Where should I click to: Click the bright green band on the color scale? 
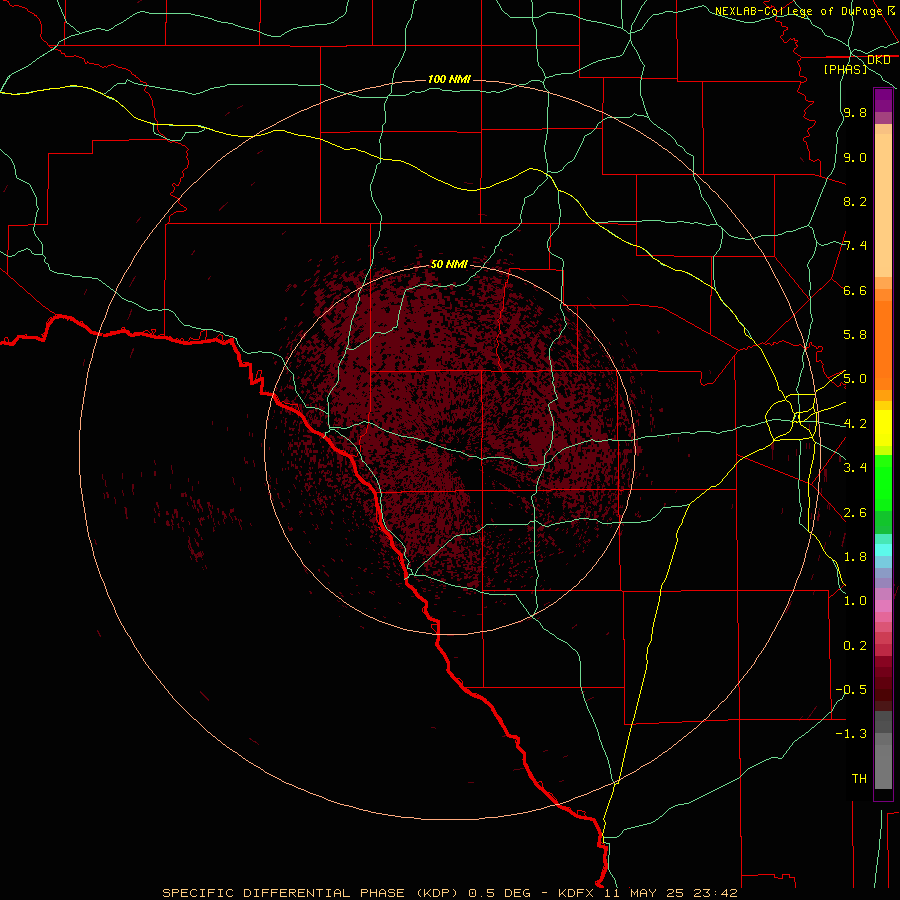[883, 484]
